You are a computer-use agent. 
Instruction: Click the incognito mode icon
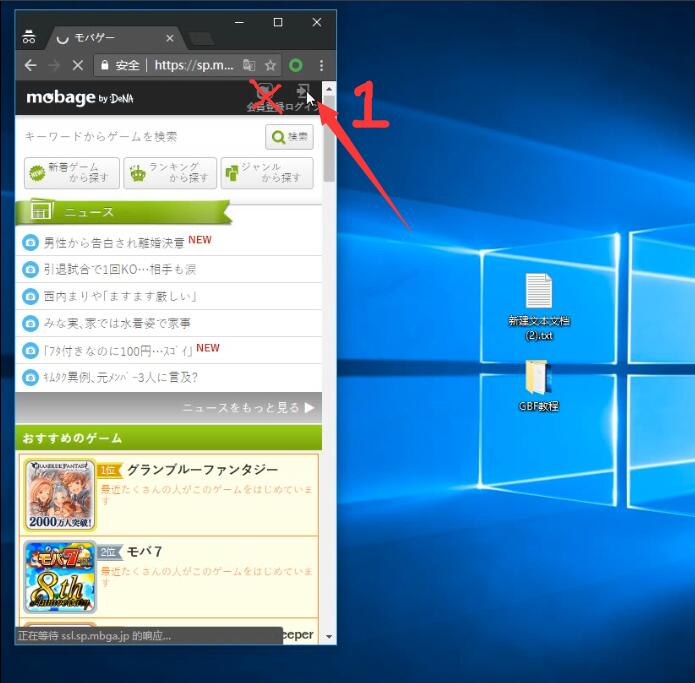[29, 37]
